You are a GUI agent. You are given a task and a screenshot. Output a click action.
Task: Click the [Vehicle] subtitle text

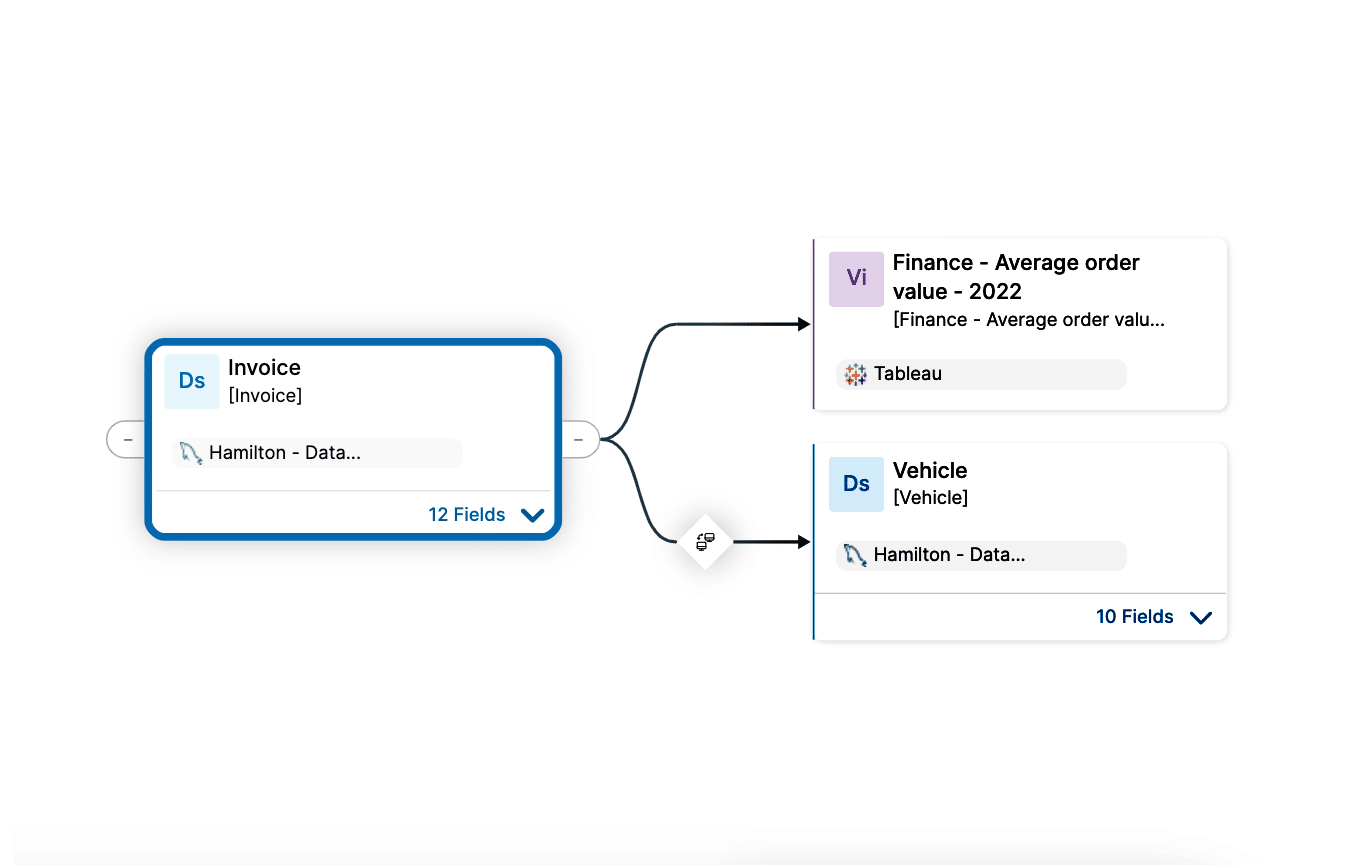click(x=930, y=497)
